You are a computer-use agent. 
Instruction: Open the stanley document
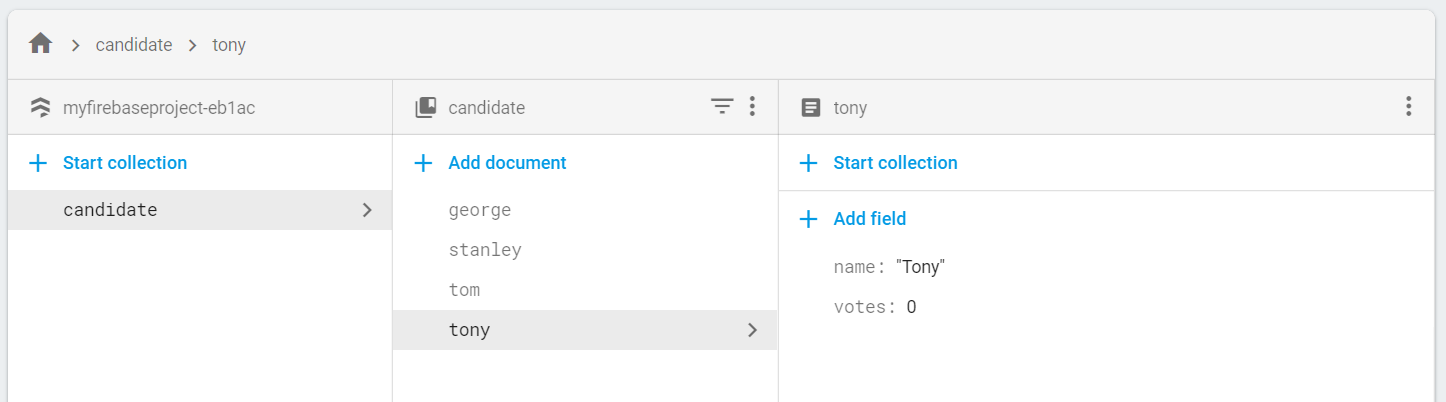tap(585, 250)
